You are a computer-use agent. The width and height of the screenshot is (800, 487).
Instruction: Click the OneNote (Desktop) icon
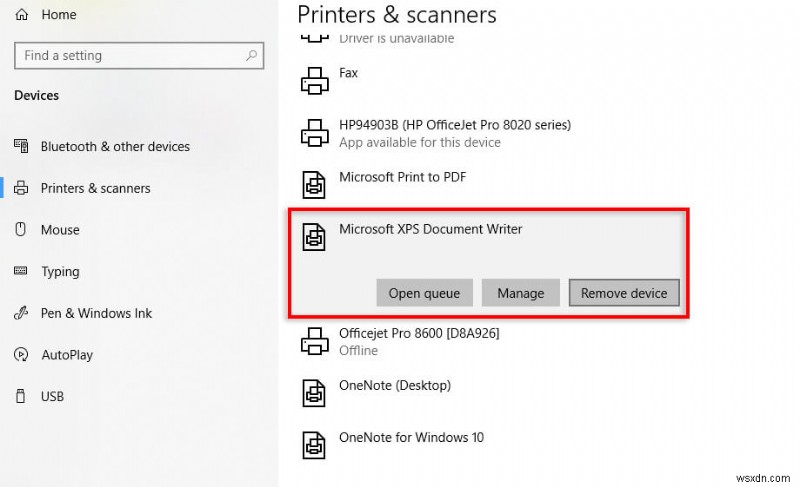pos(314,393)
